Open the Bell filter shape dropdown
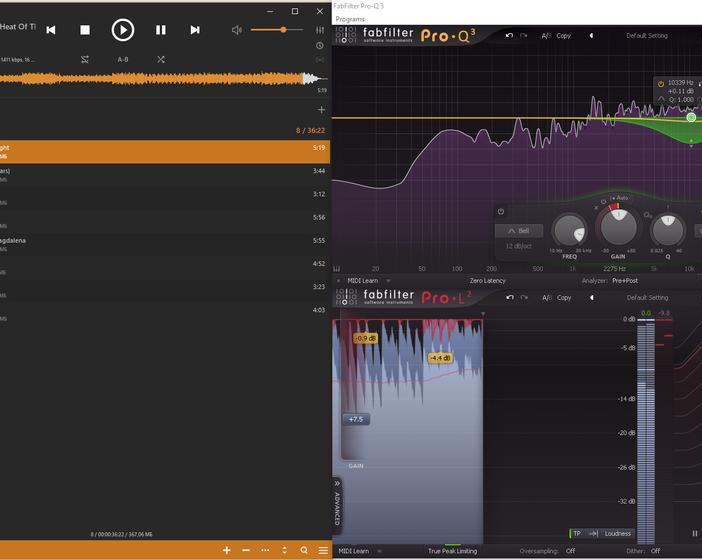Image resolution: width=702 pixels, height=560 pixels. [519, 231]
